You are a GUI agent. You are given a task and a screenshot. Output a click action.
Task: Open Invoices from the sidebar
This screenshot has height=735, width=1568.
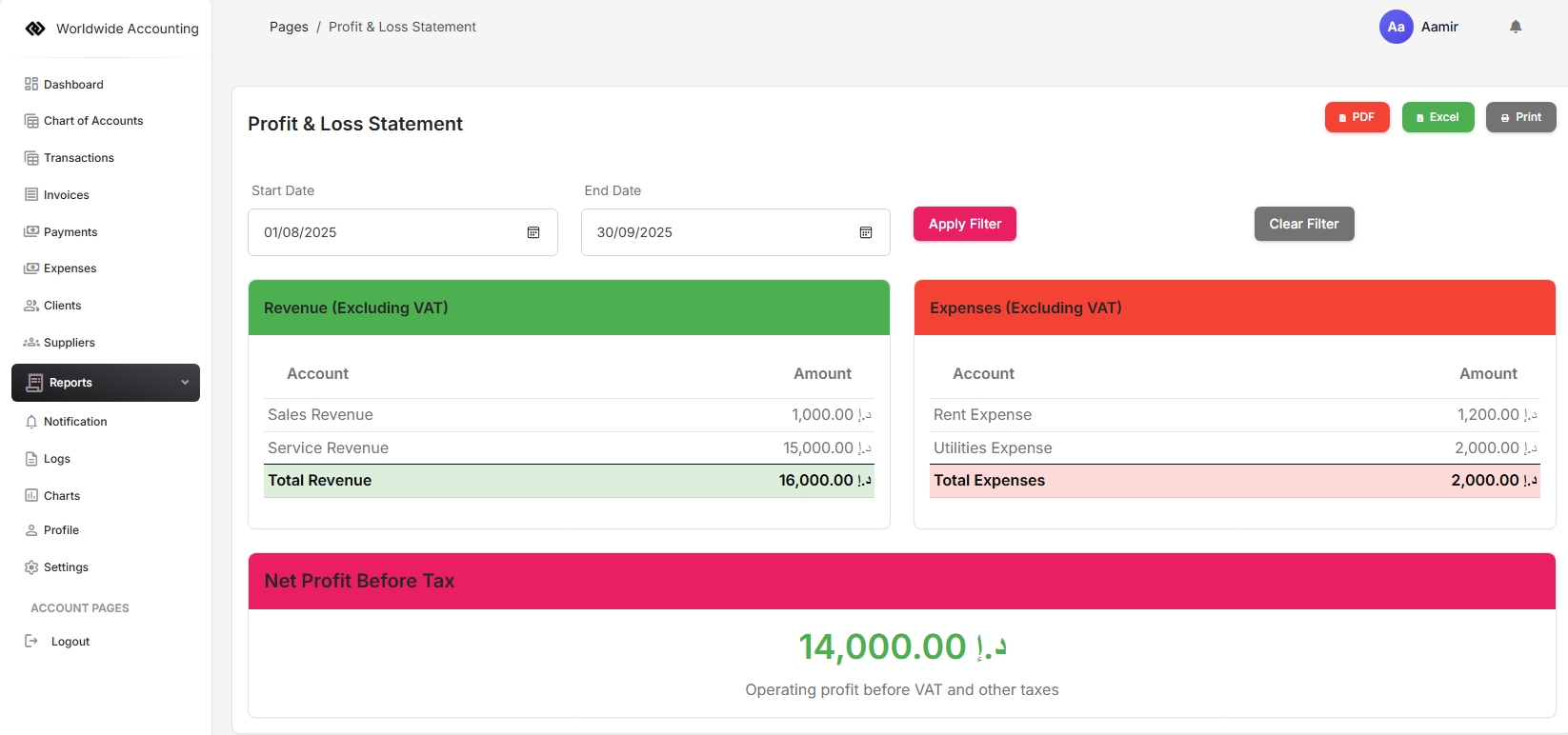(66, 195)
